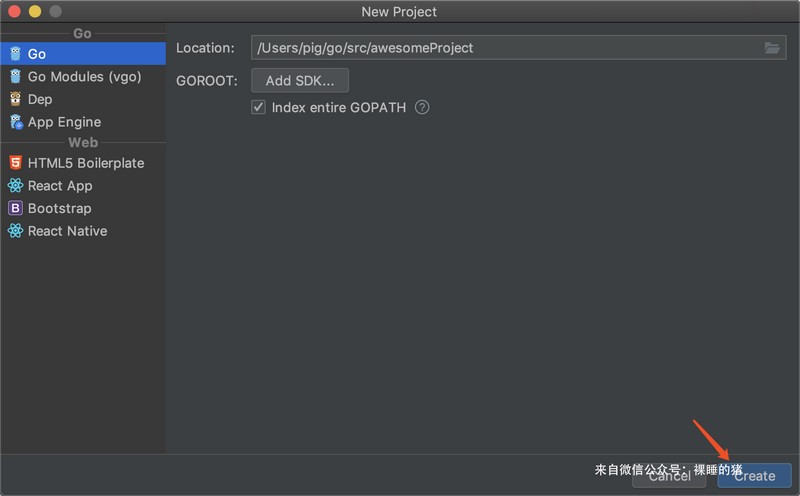
Task: Click the Bootstrap B icon
Action: 15,208
